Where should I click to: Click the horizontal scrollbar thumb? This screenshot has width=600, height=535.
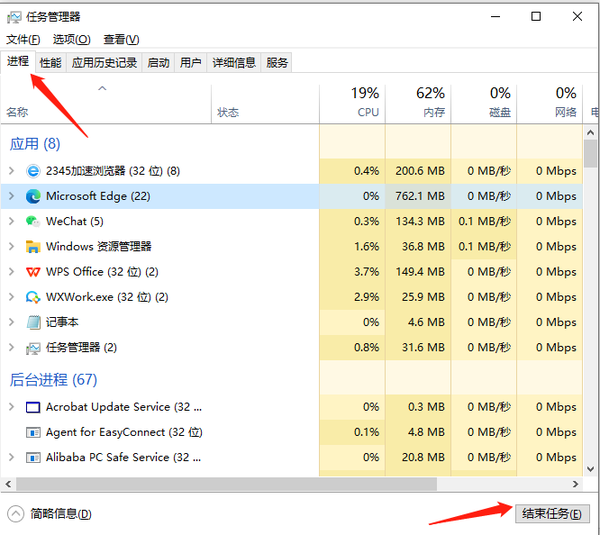(227, 484)
